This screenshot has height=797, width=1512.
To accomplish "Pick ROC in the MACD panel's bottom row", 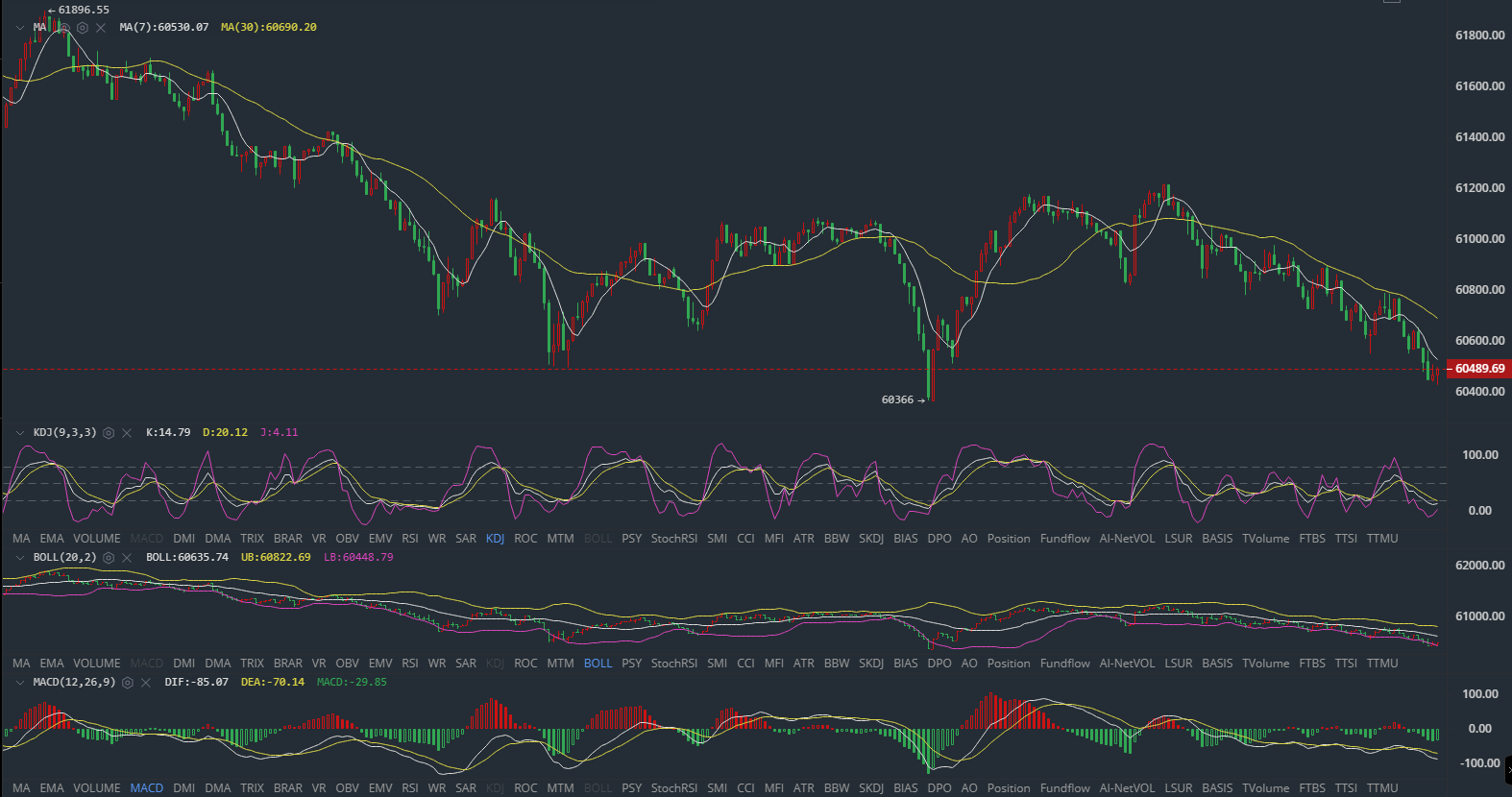I will [525, 788].
